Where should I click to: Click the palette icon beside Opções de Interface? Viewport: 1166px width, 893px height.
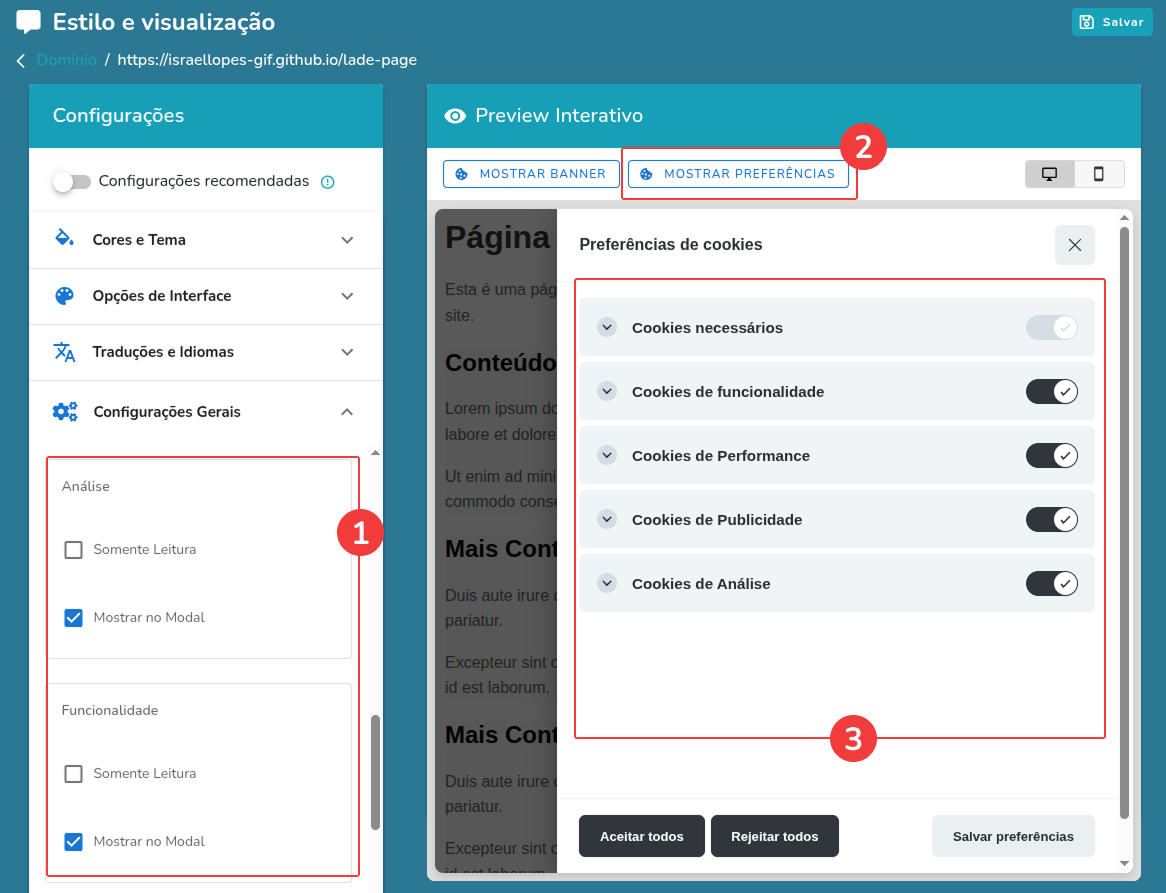click(x=62, y=296)
